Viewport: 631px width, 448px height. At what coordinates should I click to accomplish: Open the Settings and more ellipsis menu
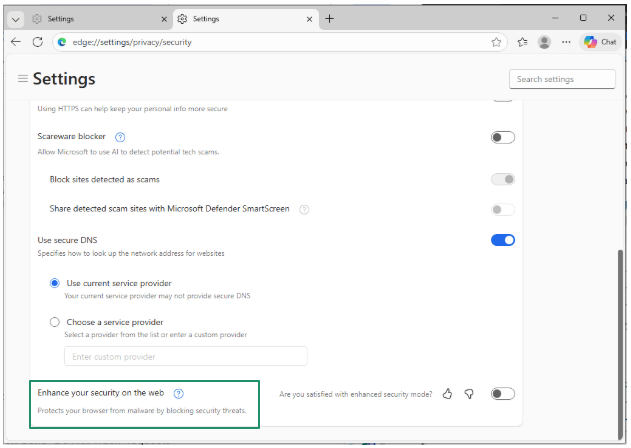point(566,42)
